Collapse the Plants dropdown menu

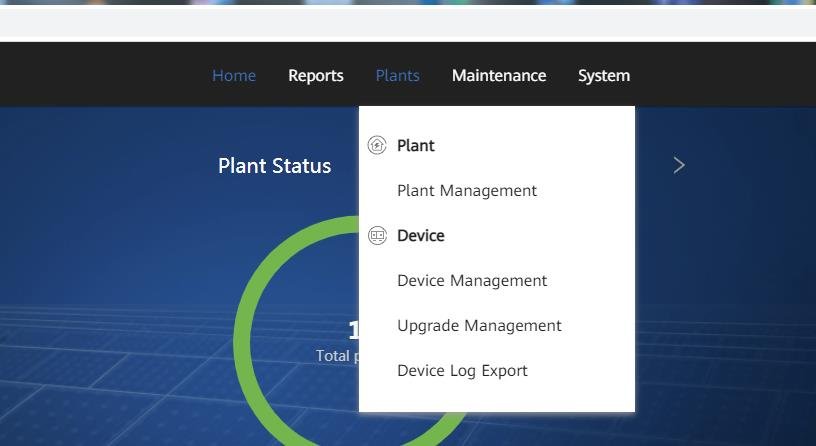(397, 76)
